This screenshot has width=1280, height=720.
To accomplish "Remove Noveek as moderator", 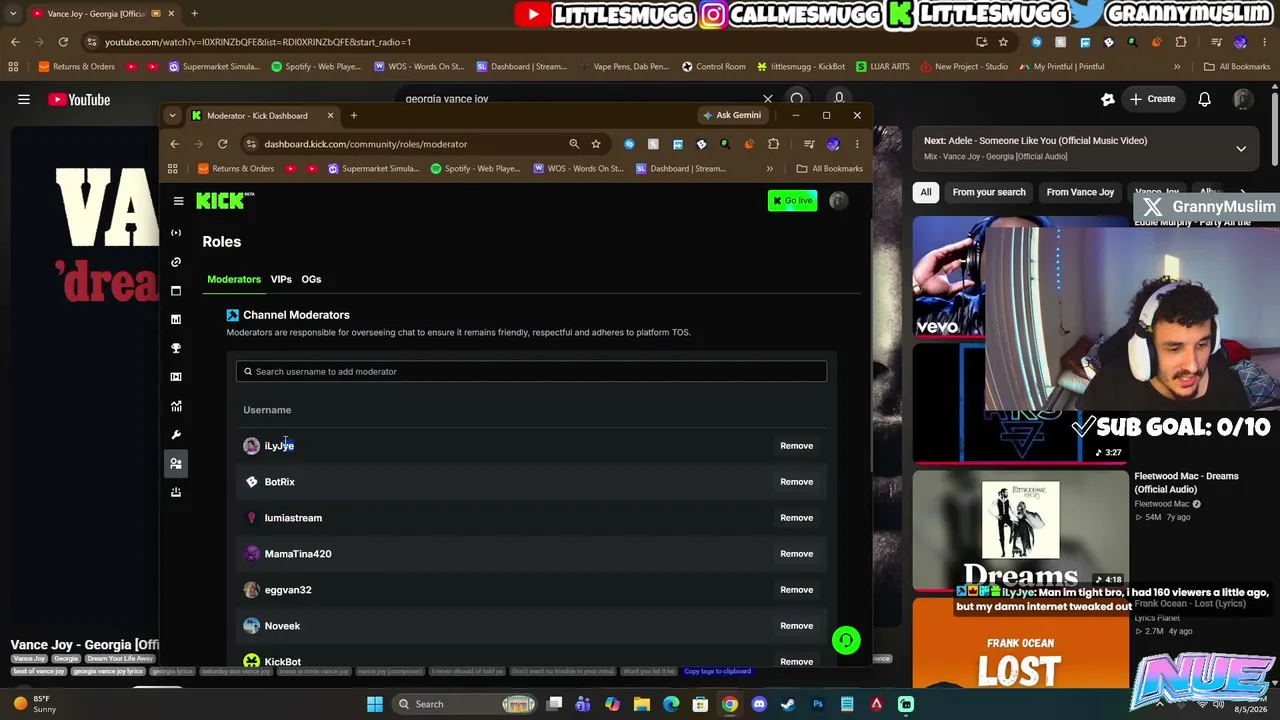I will click(x=797, y=626).
